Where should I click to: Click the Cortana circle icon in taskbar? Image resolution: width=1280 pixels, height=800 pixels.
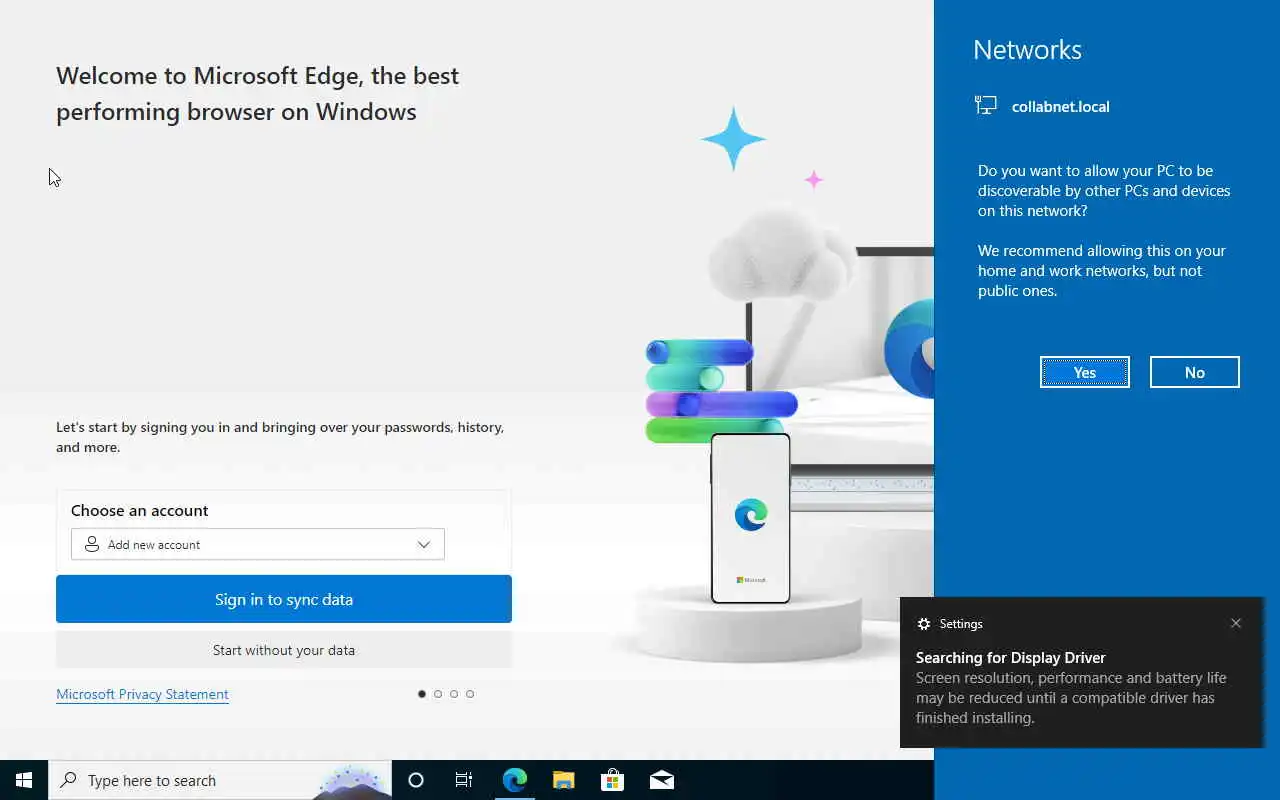pyautogui.click(x=416, y=780)
